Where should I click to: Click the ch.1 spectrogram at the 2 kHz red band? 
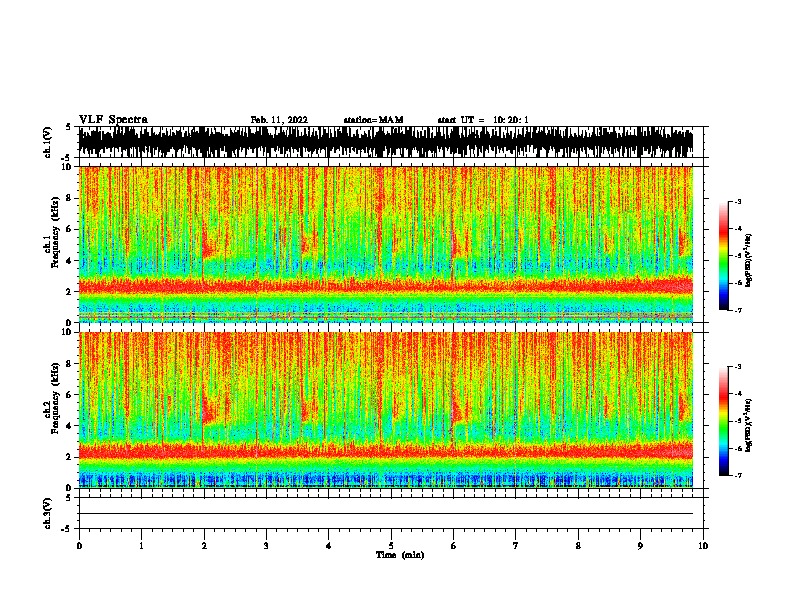[x=386, y=287]
